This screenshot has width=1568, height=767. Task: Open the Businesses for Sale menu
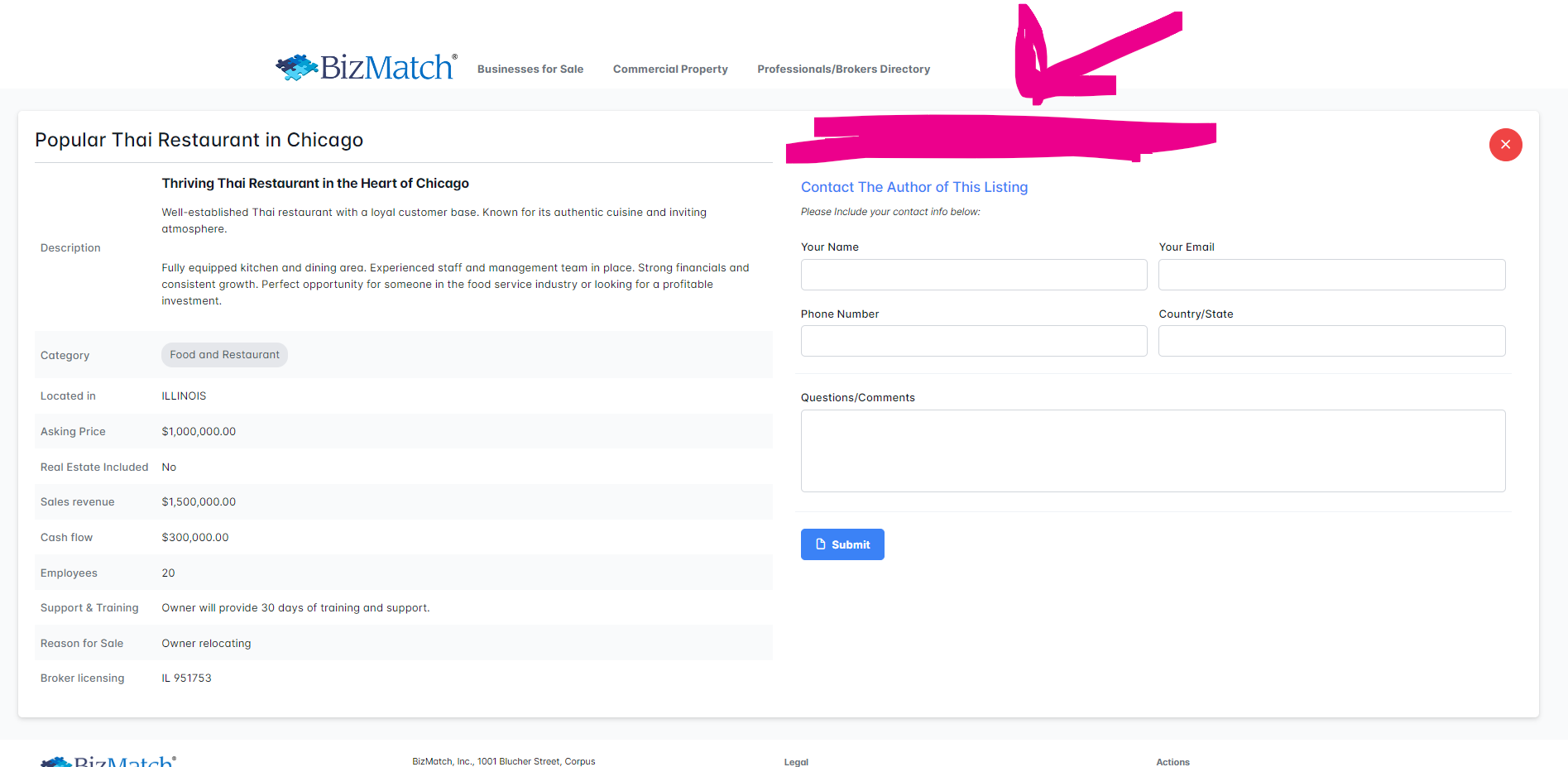[x=530, y=70]
